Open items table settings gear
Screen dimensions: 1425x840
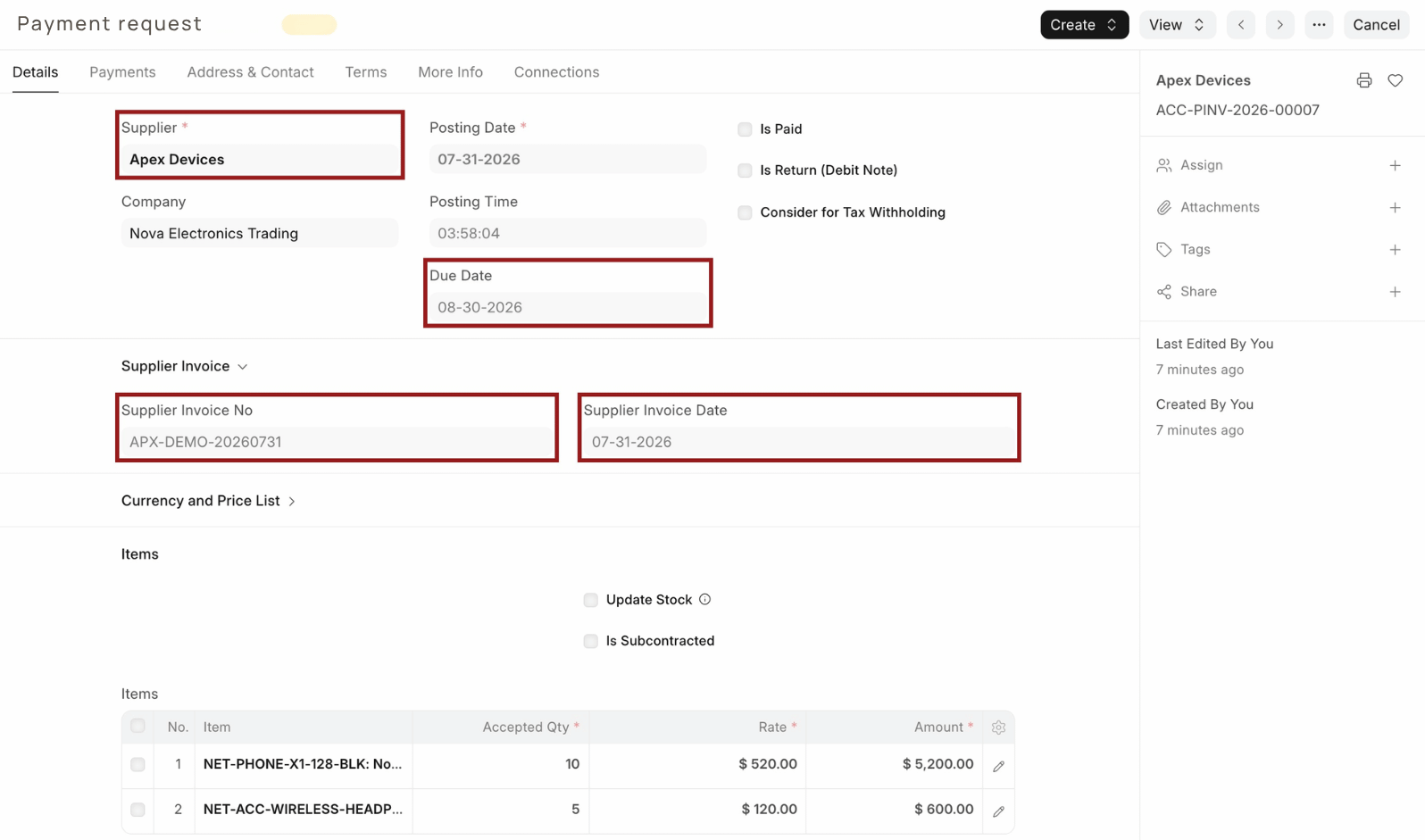998,728
